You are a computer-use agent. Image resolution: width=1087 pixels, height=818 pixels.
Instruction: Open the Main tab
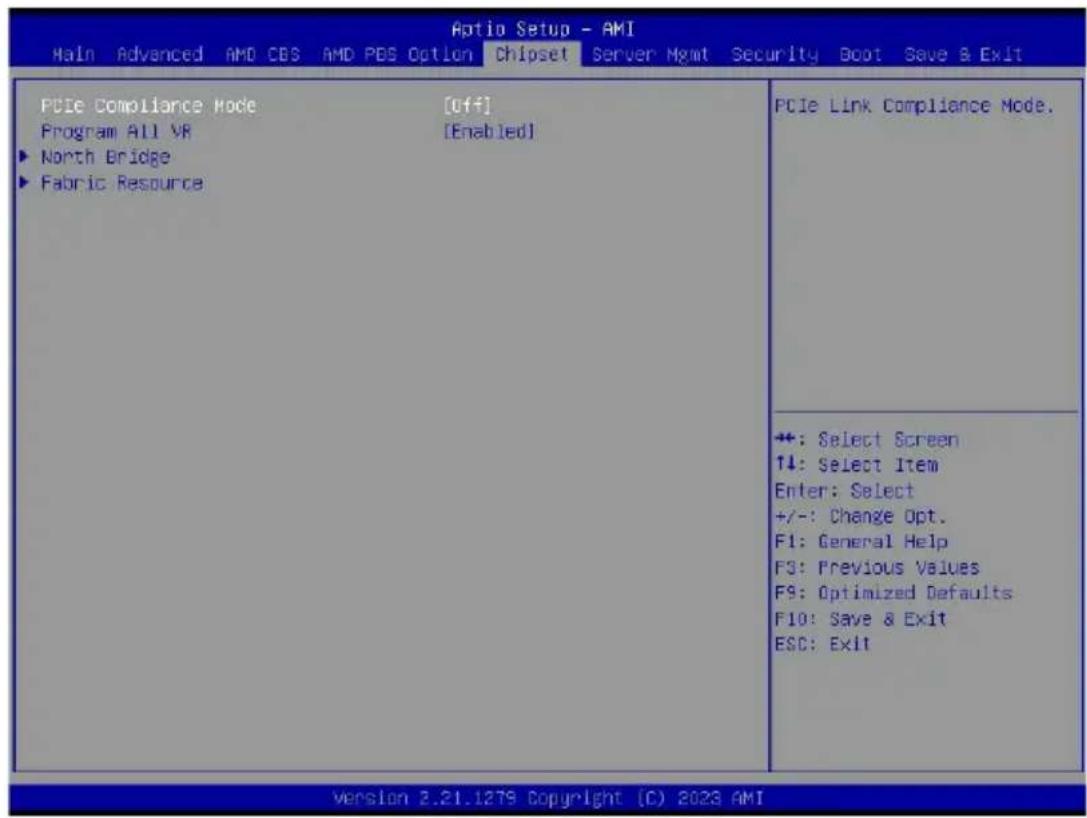click(73, 54)
